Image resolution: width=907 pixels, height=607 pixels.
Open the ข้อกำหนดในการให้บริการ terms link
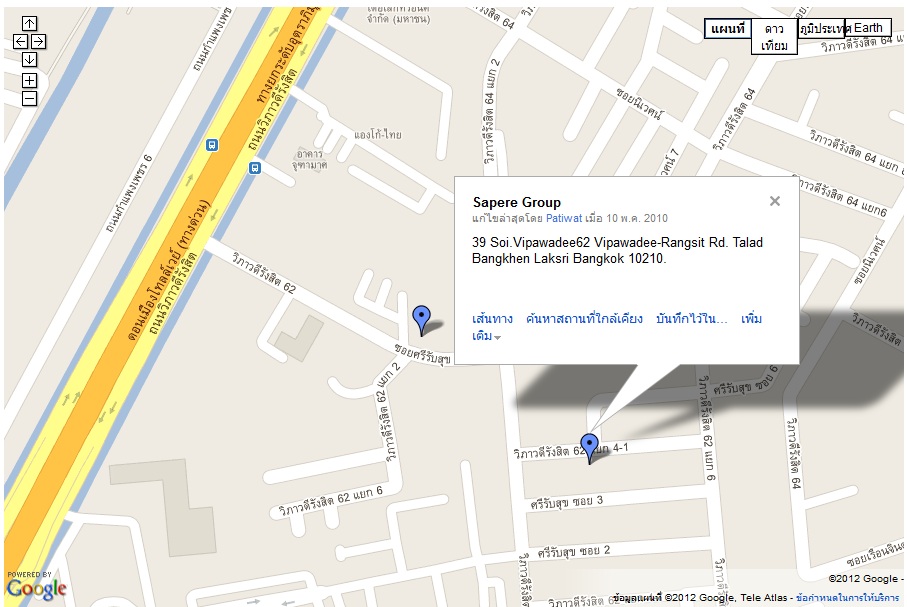point(847,597)
